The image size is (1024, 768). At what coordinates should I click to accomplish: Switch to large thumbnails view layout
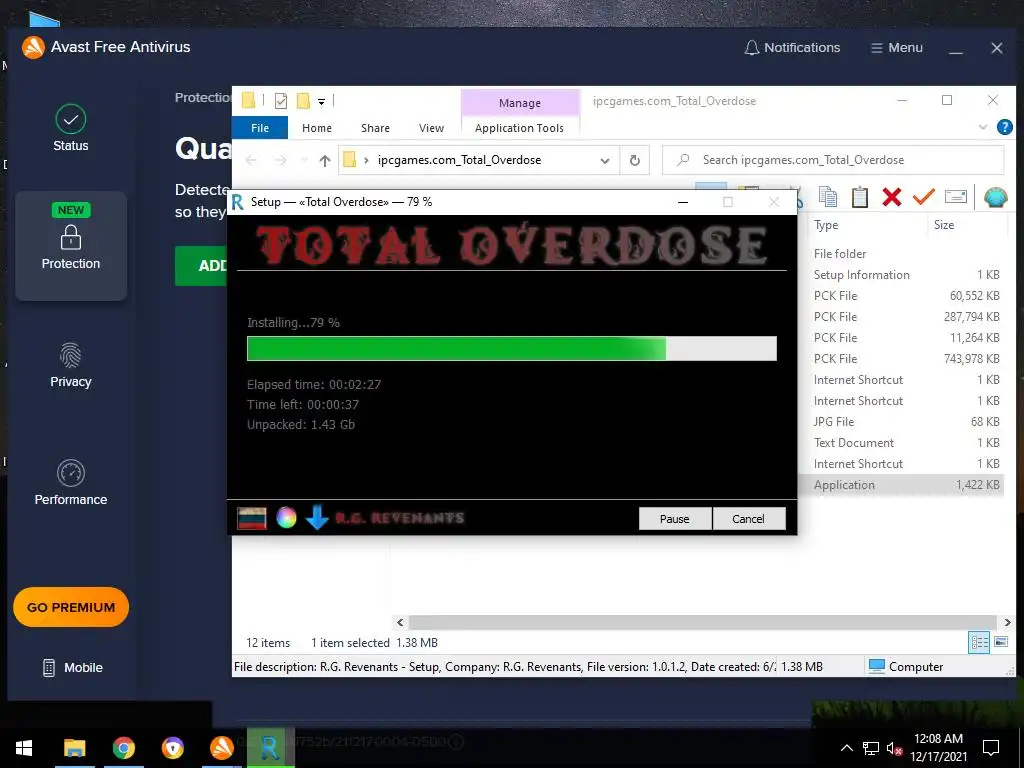click(x=1001, y=642)
